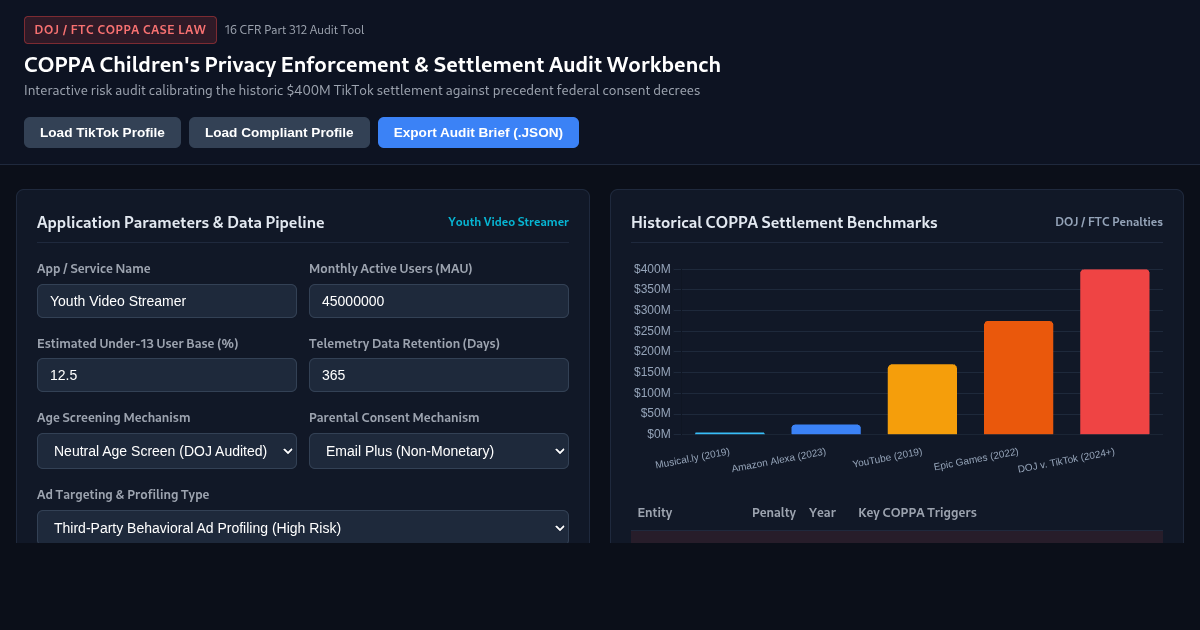Screen dimensions: 1200x630
Task: Click the DOJ / FTC Penalties label
Action: 1109,222
